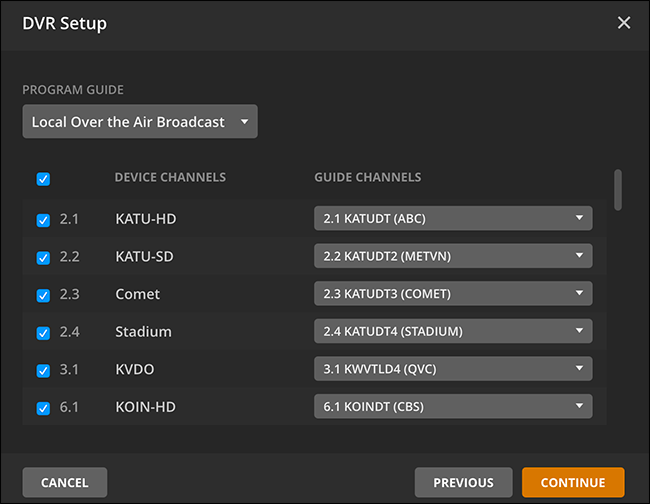Click the channel list scrollbar thumb
This screenshot has width=650, height=504.
618,189
